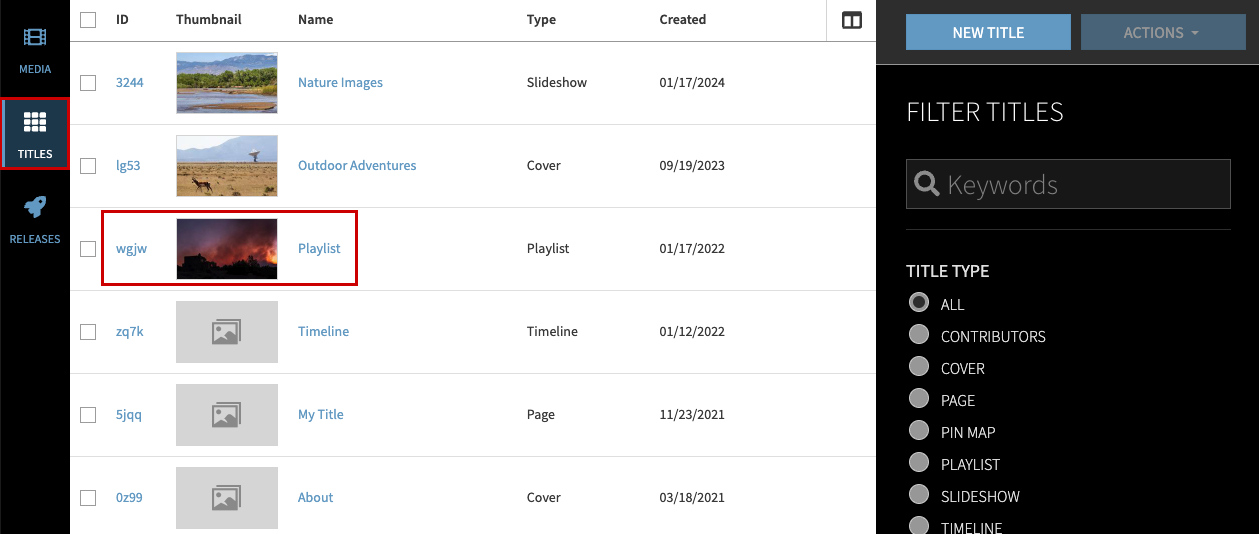Image resolution: width=1259 pixels, height=534 pixels.
Task: Click the column chooser icon
Action: click(x=852, y=20)
